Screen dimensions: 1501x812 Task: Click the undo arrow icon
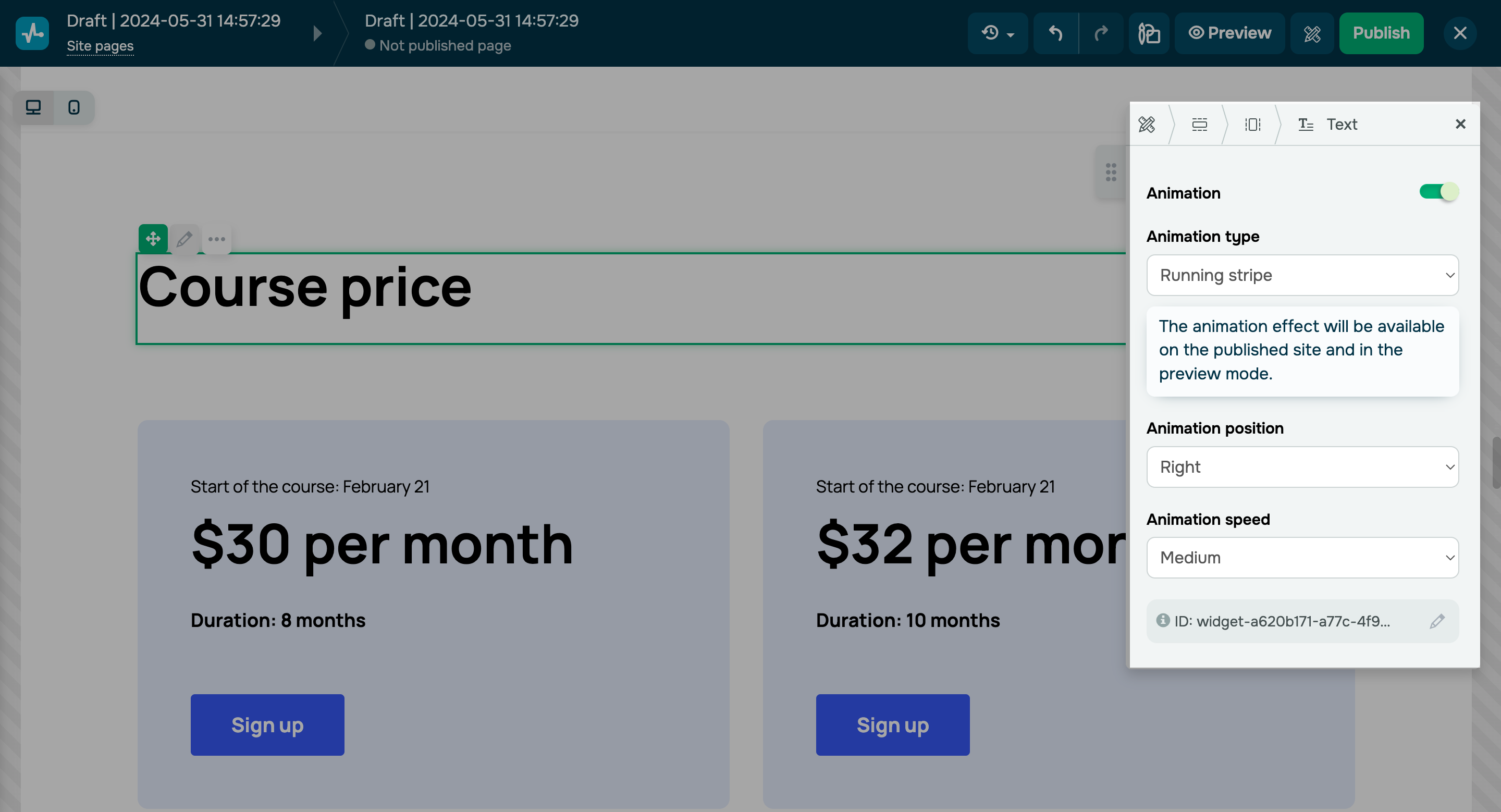pyautogui.click(x=1056, y=33)
